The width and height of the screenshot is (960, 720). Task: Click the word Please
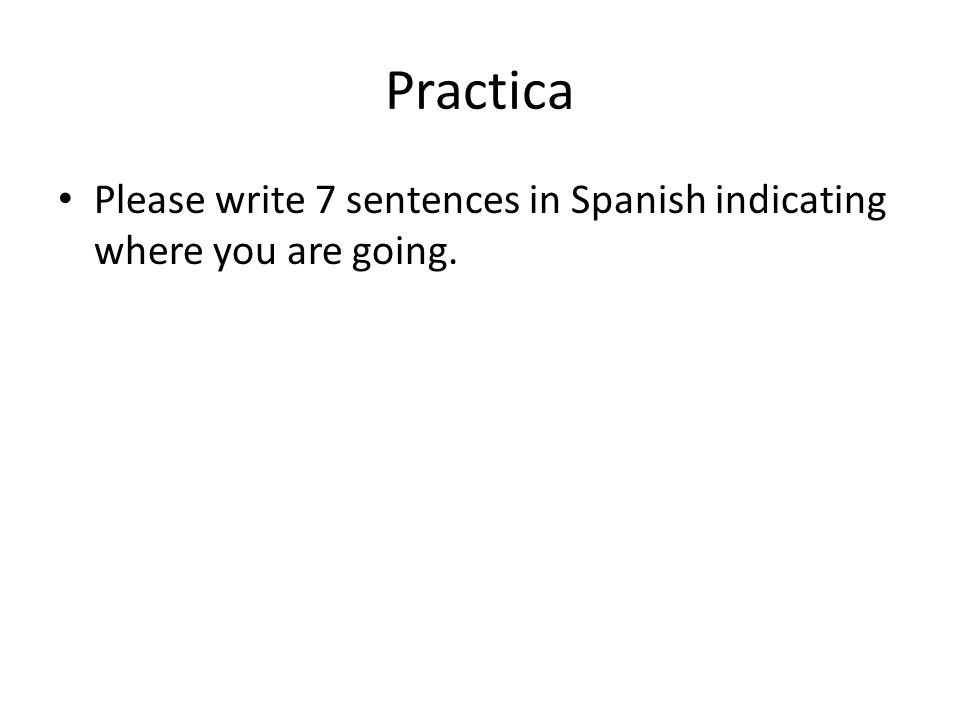tap(149, 200)
